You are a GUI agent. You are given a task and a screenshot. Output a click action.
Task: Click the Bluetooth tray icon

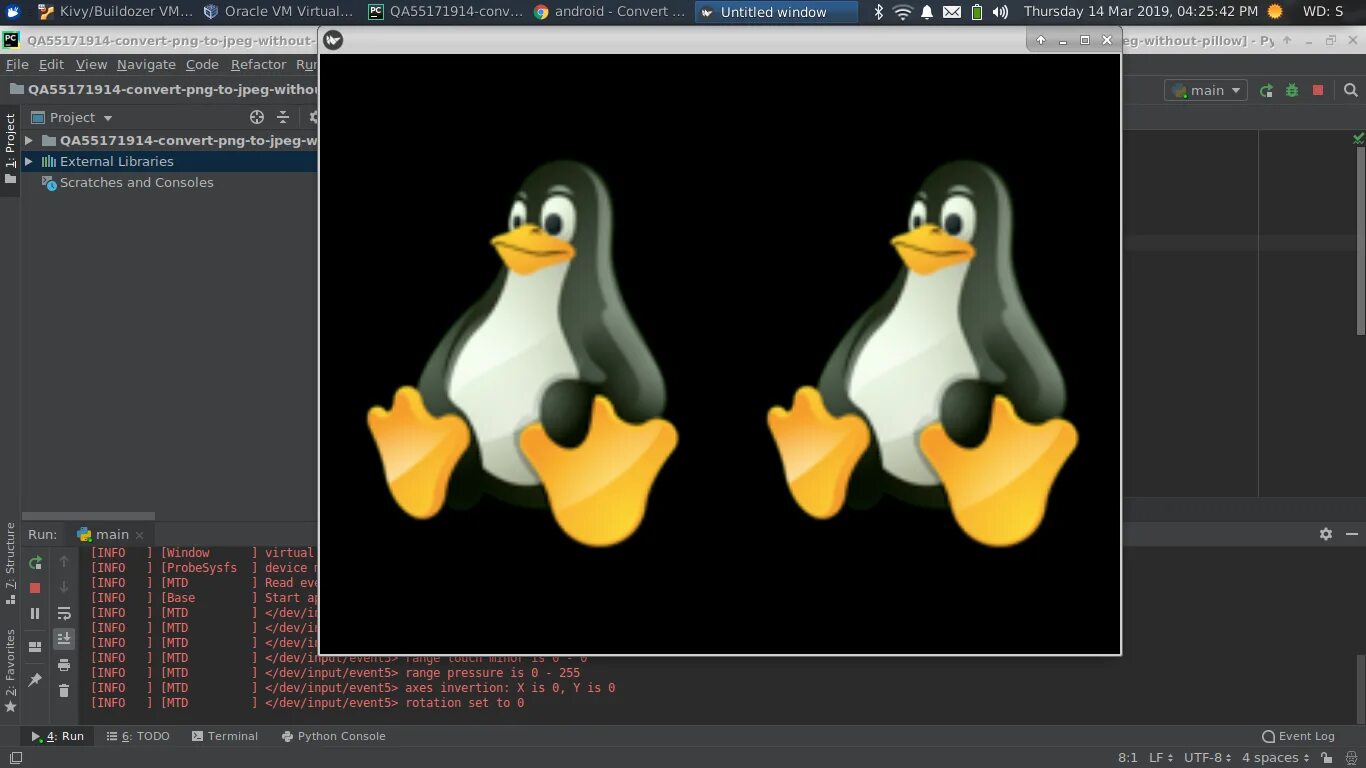click(x=879, y=12)
